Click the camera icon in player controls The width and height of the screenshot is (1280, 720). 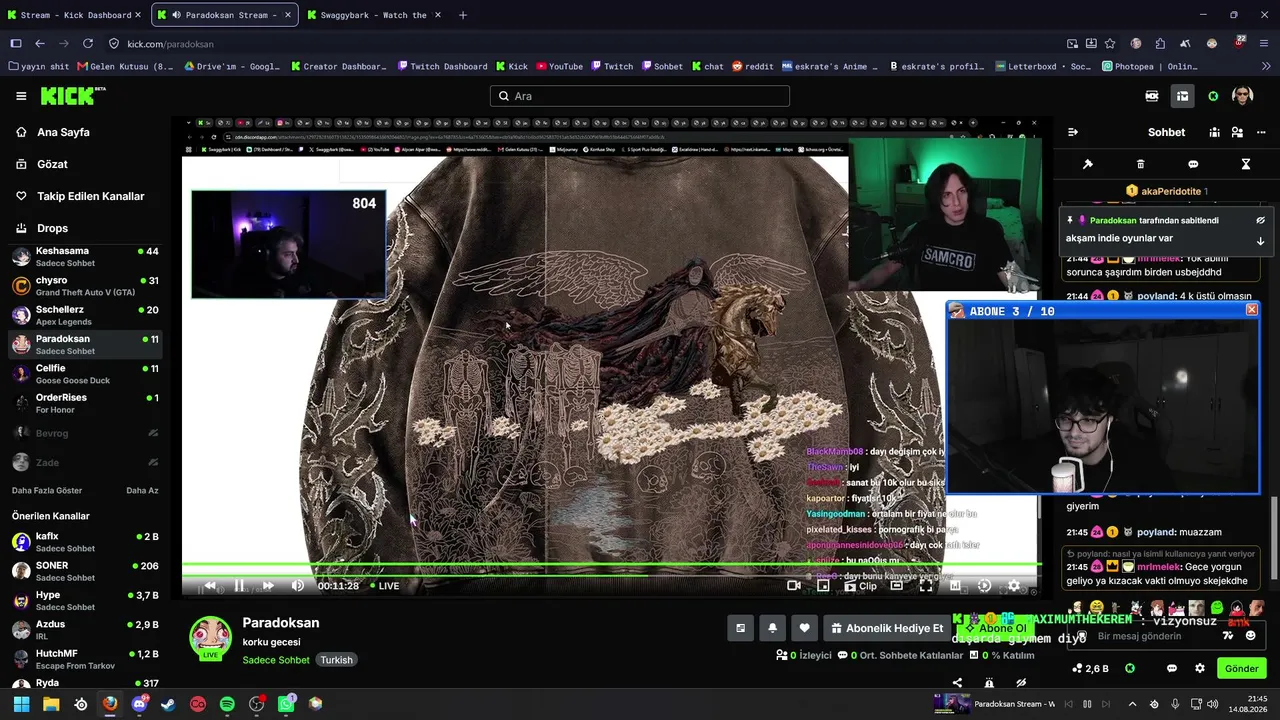pos(794,586)
